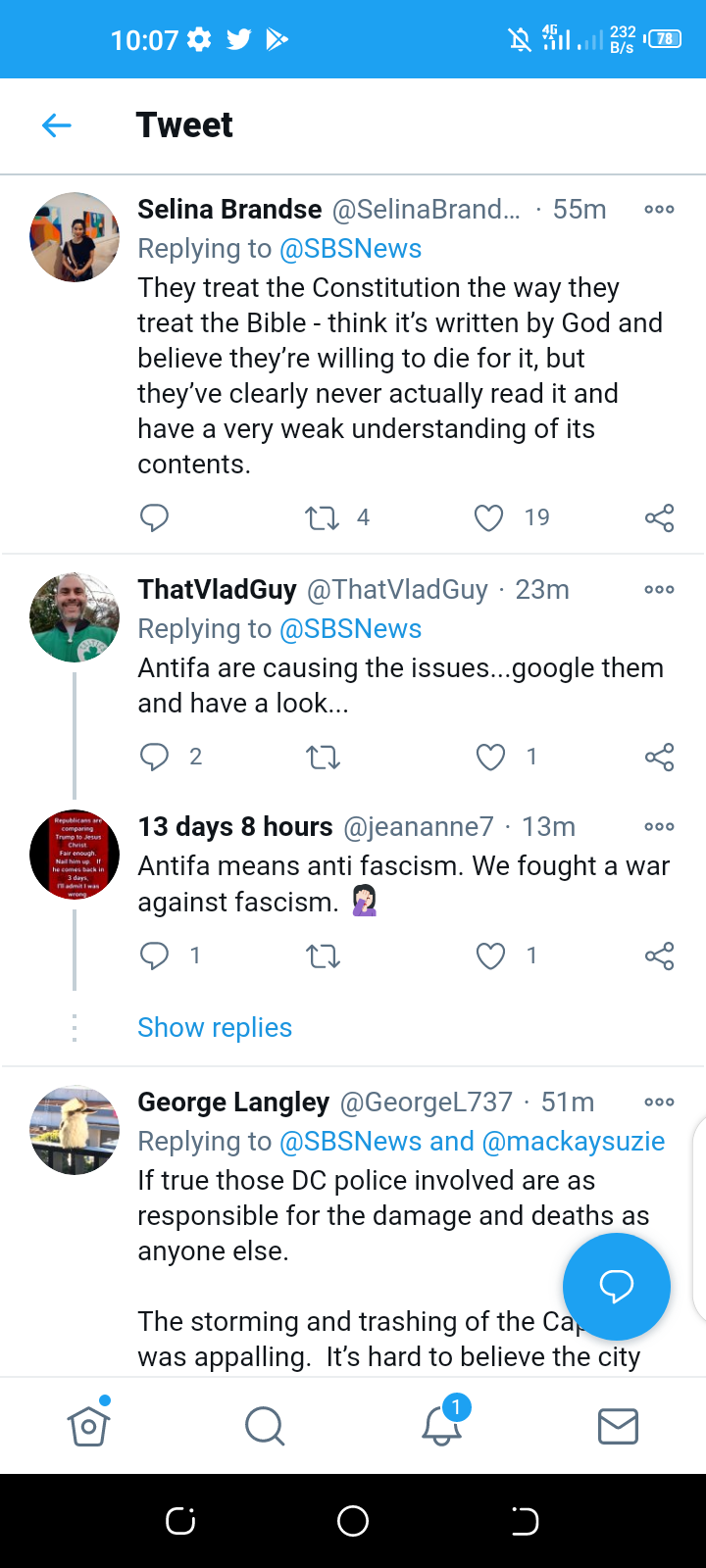Like Selina Brandse's tweet

[x=488, y=517]
